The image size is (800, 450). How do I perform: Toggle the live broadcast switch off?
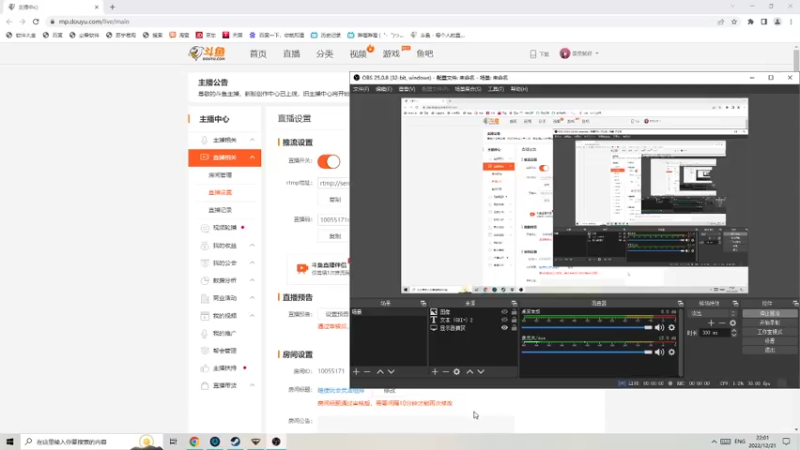click(x=329, y=161)
